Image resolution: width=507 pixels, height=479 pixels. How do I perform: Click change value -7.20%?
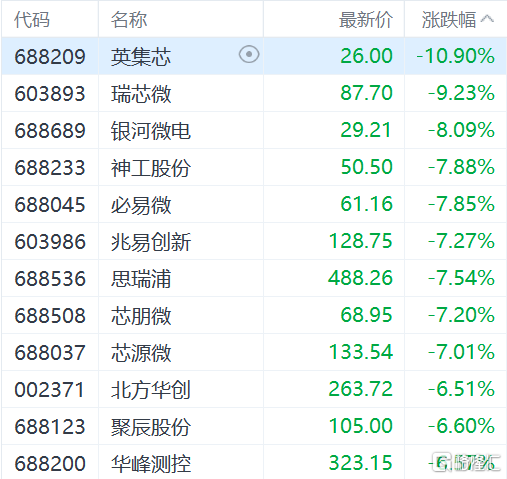(x=461, y=315)
